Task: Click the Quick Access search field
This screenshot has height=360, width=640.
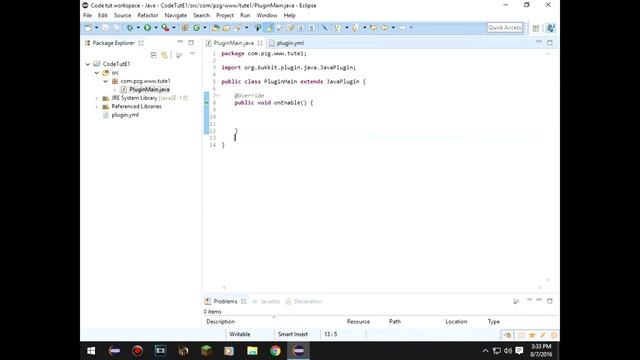Action: click(504, 28)
